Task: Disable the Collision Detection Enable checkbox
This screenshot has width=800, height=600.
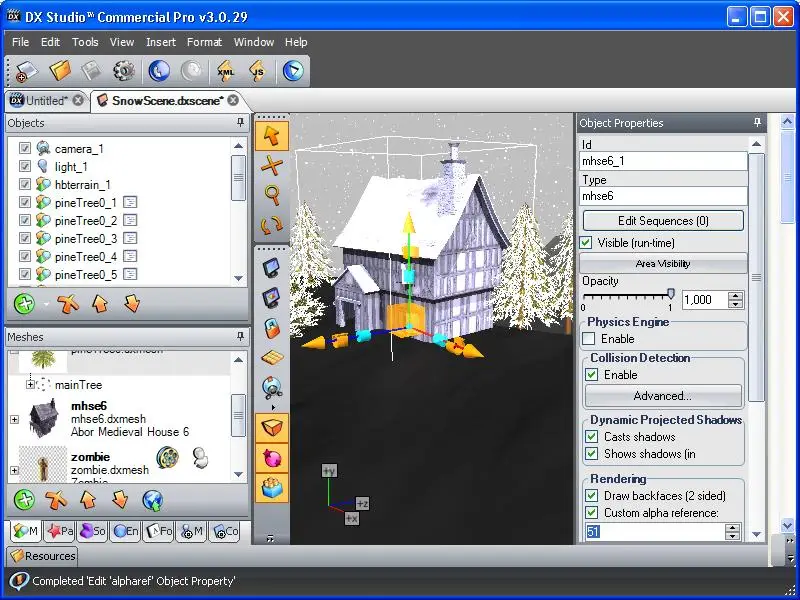Action: (592, 374)
